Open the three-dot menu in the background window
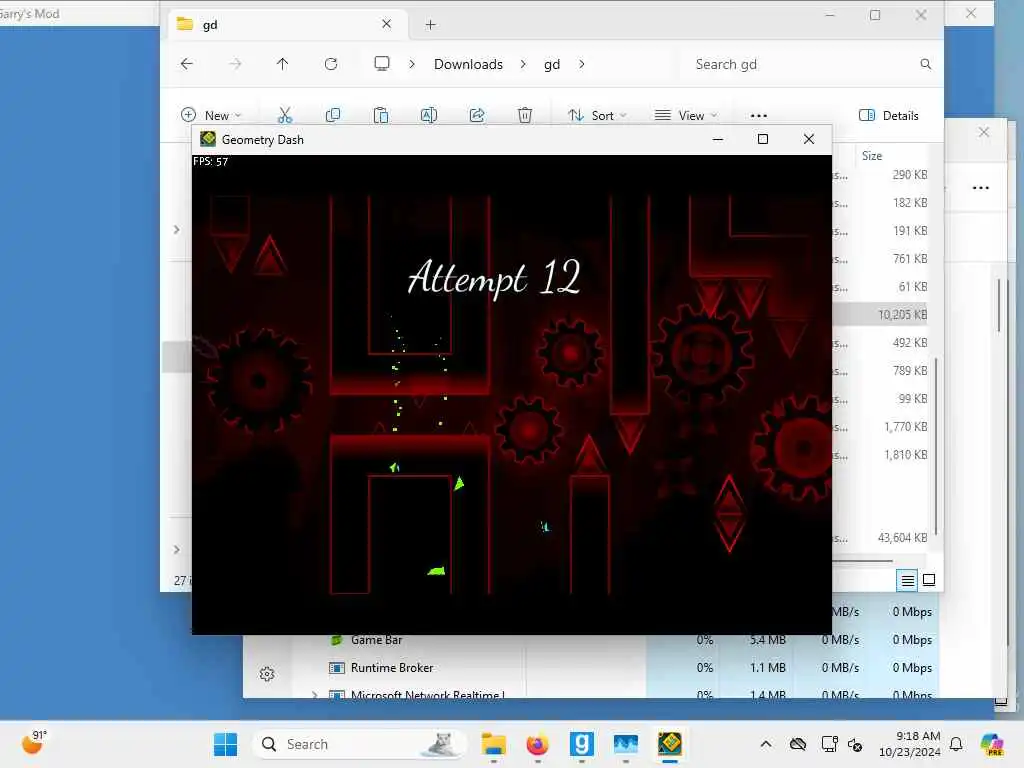 980,187
